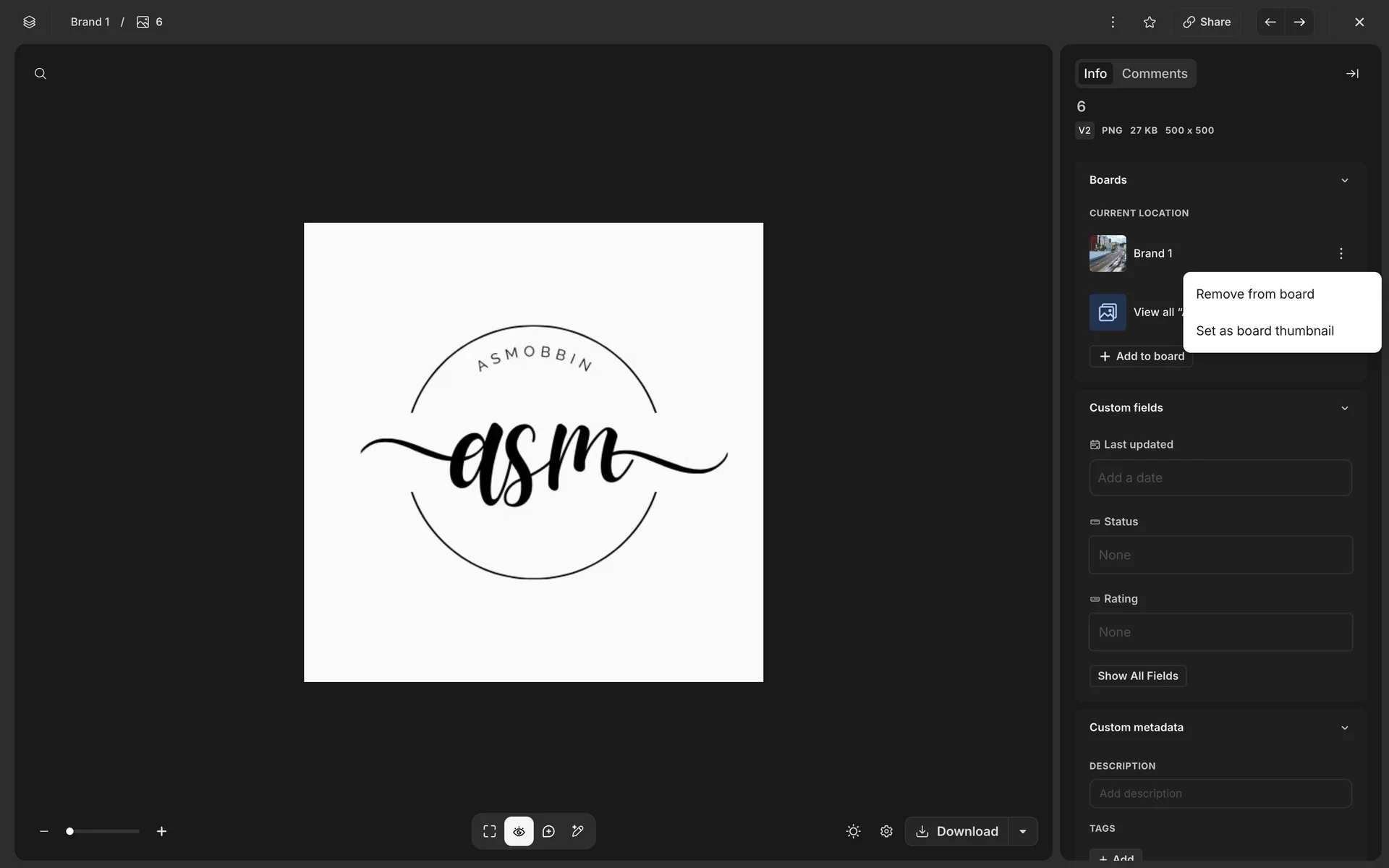Toggle the fullscreen fit view icon
This screenshot has height=868, width=1389.
(x=490, y=831)
